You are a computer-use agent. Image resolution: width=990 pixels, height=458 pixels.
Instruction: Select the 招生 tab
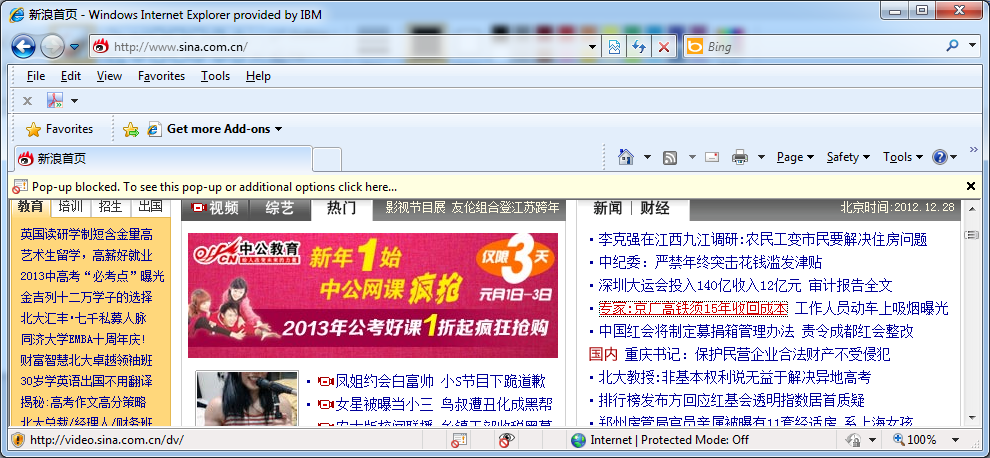pyautogui.click(x=110, y=206)
